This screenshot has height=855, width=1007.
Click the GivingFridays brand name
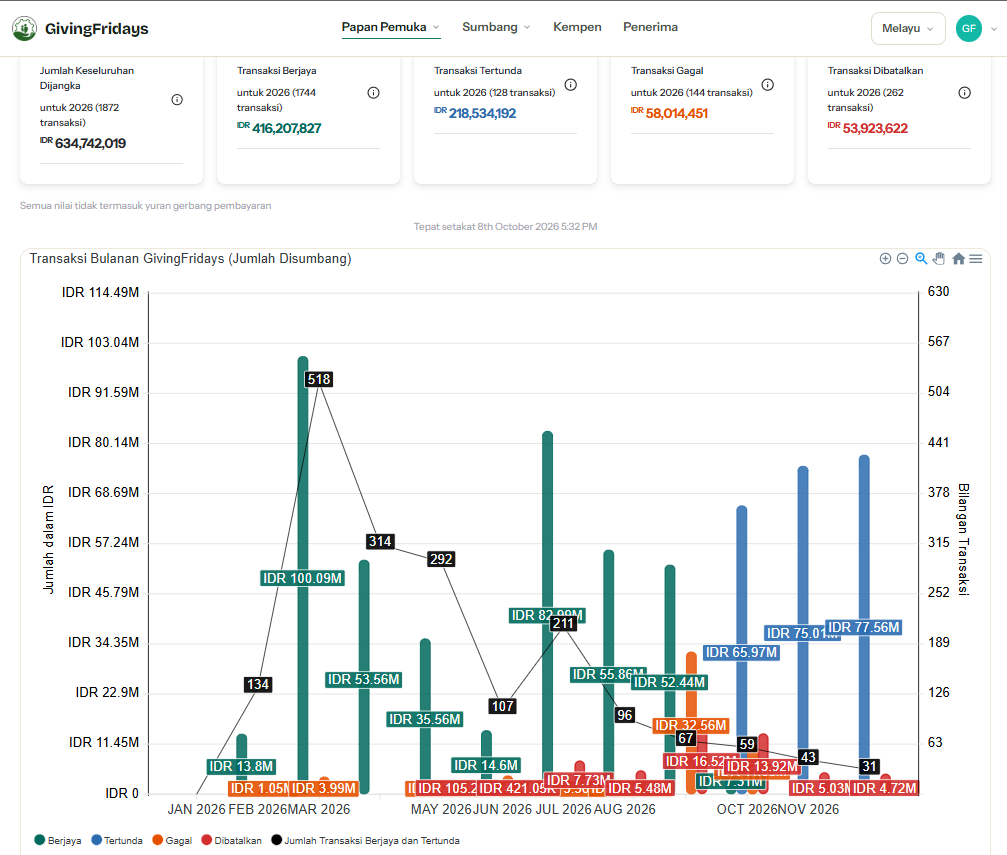(96, 29)
